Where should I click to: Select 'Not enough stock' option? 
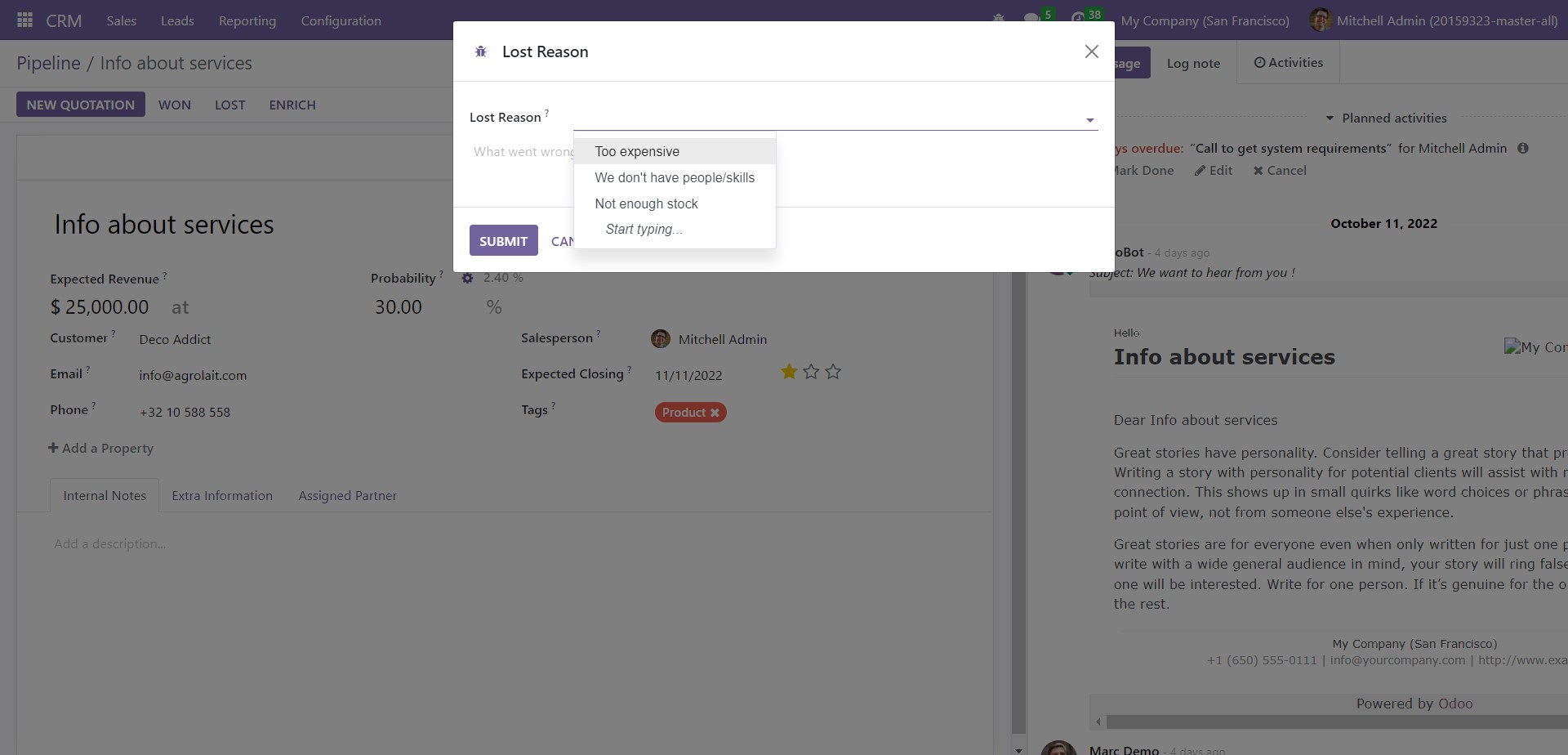click(675, 203)
